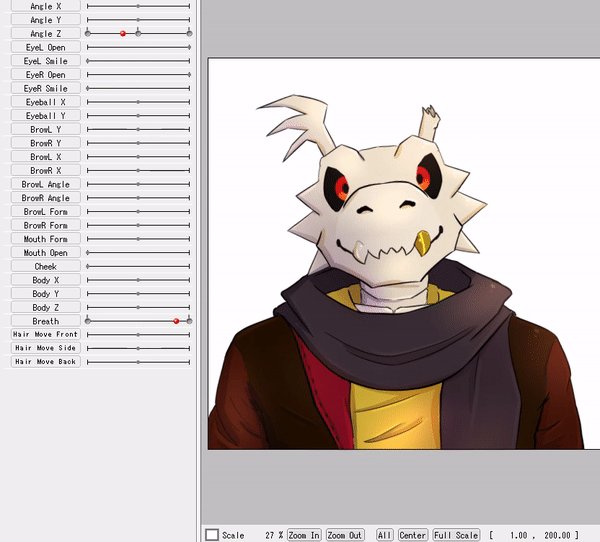The height and width of the screenshot is (542, 600).
Task: Select the Mouth Open parameter
Action: click(46, 253)
